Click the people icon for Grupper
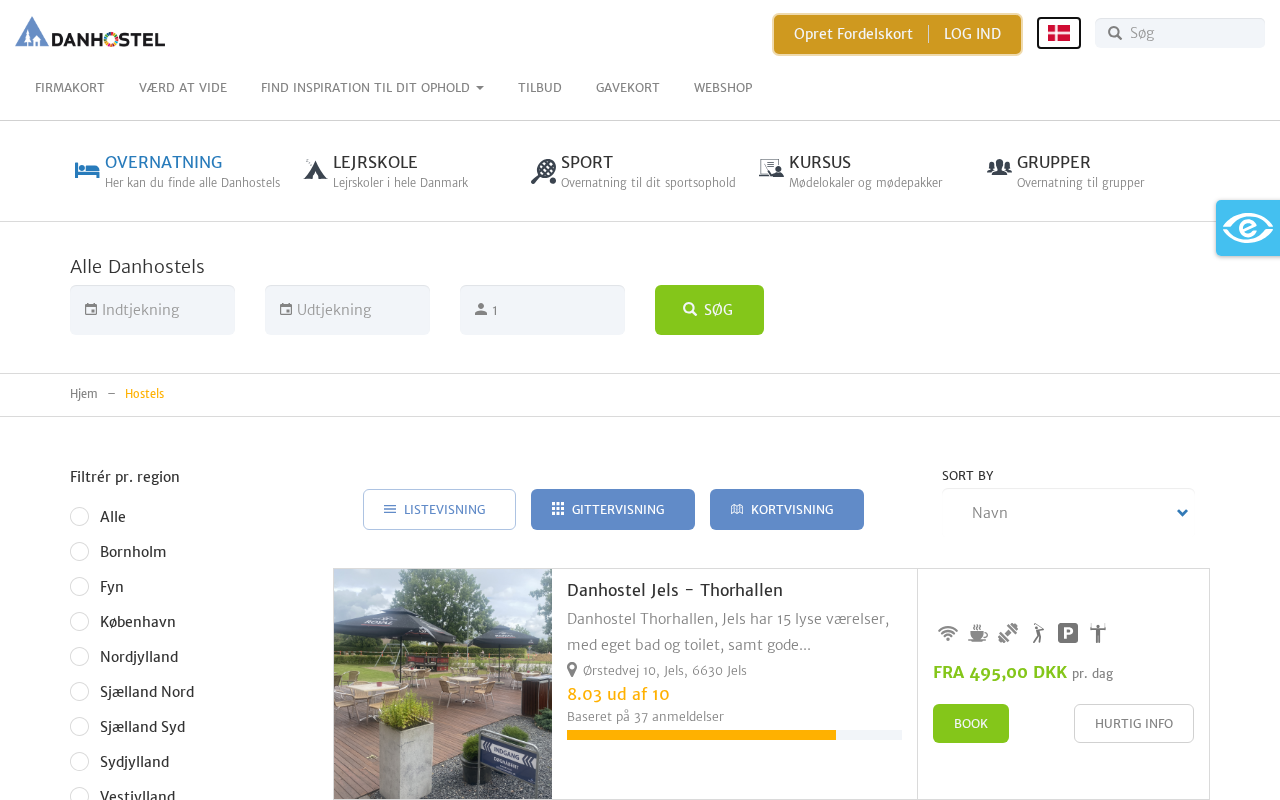 tap(999, 167)
